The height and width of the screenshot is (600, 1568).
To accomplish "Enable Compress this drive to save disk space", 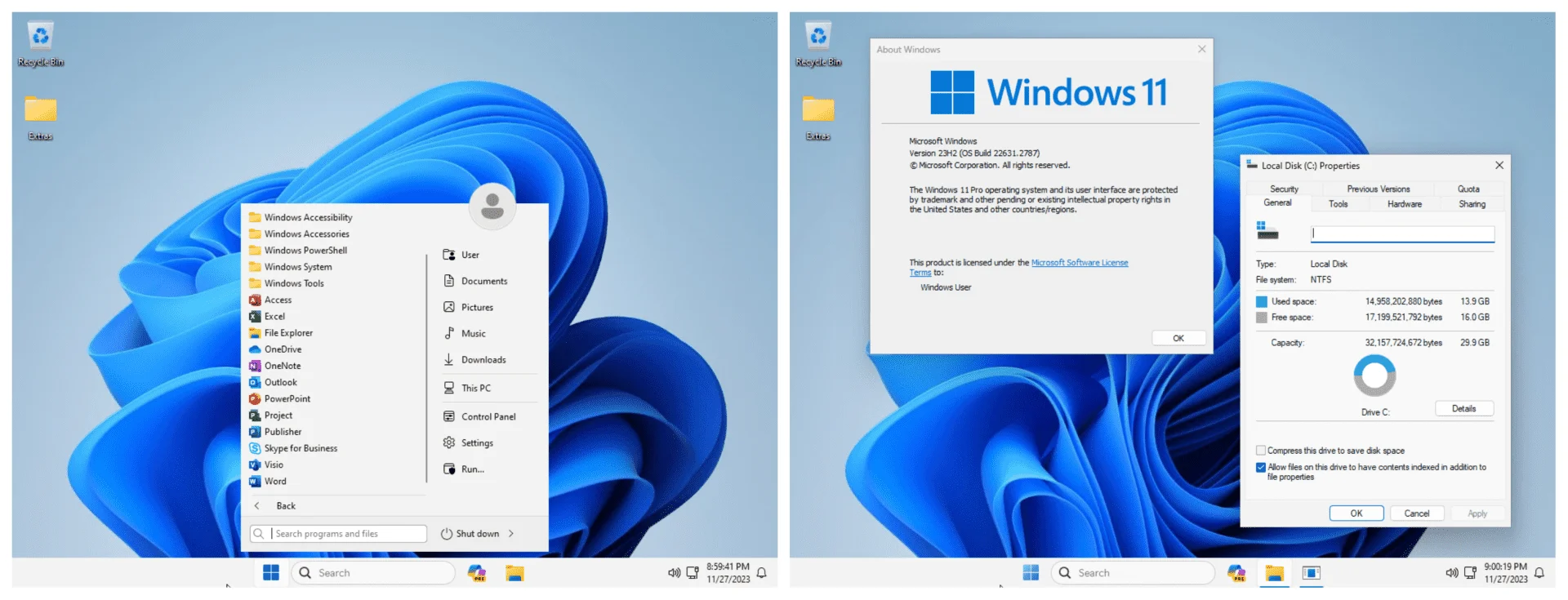I will coord(1261,451).
